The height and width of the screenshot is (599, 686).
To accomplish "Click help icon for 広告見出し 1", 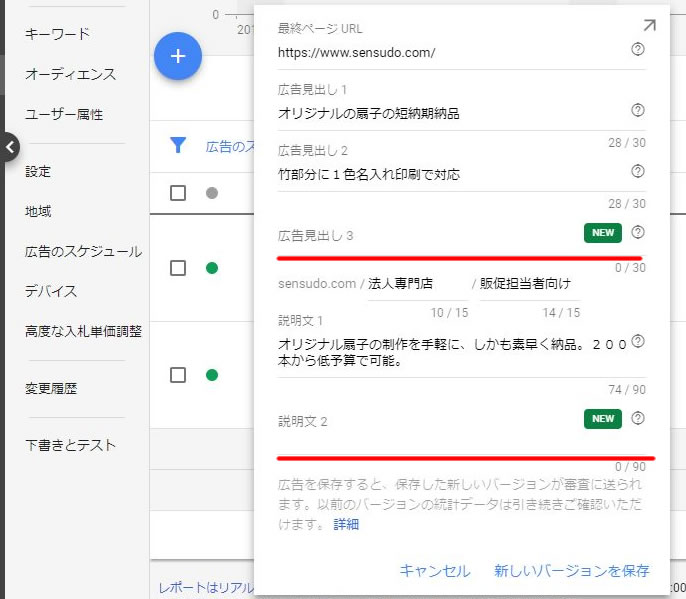I will pyautogui.click(x=638, y=111).
